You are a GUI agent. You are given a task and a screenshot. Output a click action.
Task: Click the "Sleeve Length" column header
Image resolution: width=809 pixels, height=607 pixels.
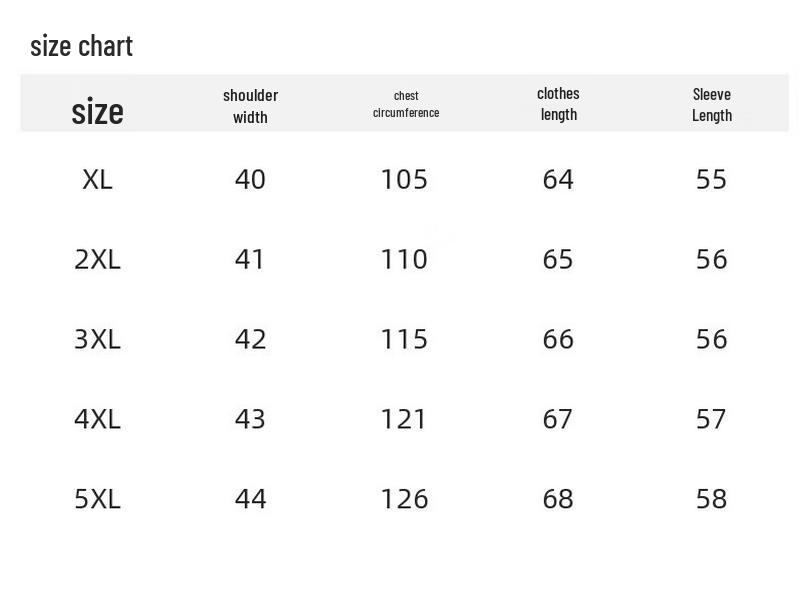(711, 105)
